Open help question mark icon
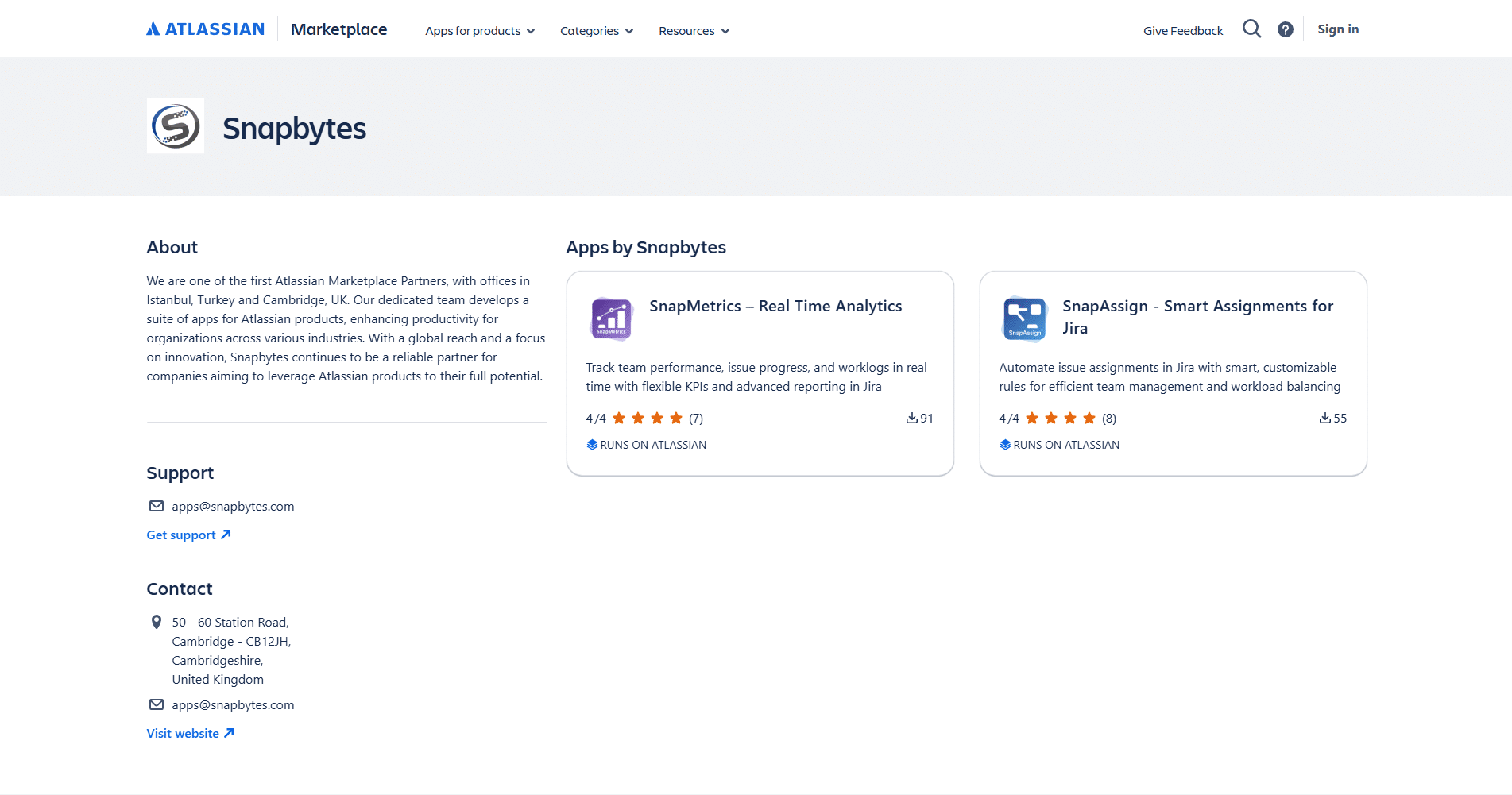The width and height of the screenshot is (1512, 795). [1286, 29]
